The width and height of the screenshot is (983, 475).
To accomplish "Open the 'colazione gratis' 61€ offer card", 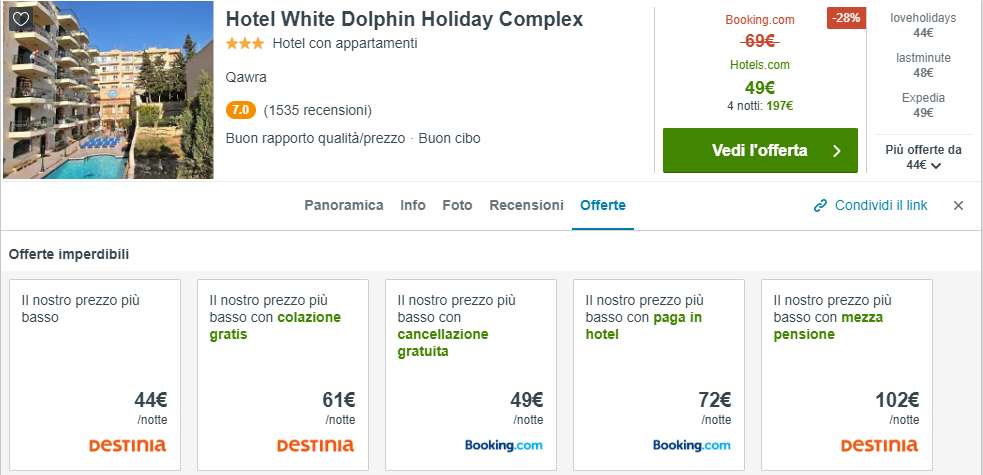I will (x=283, y=374).
